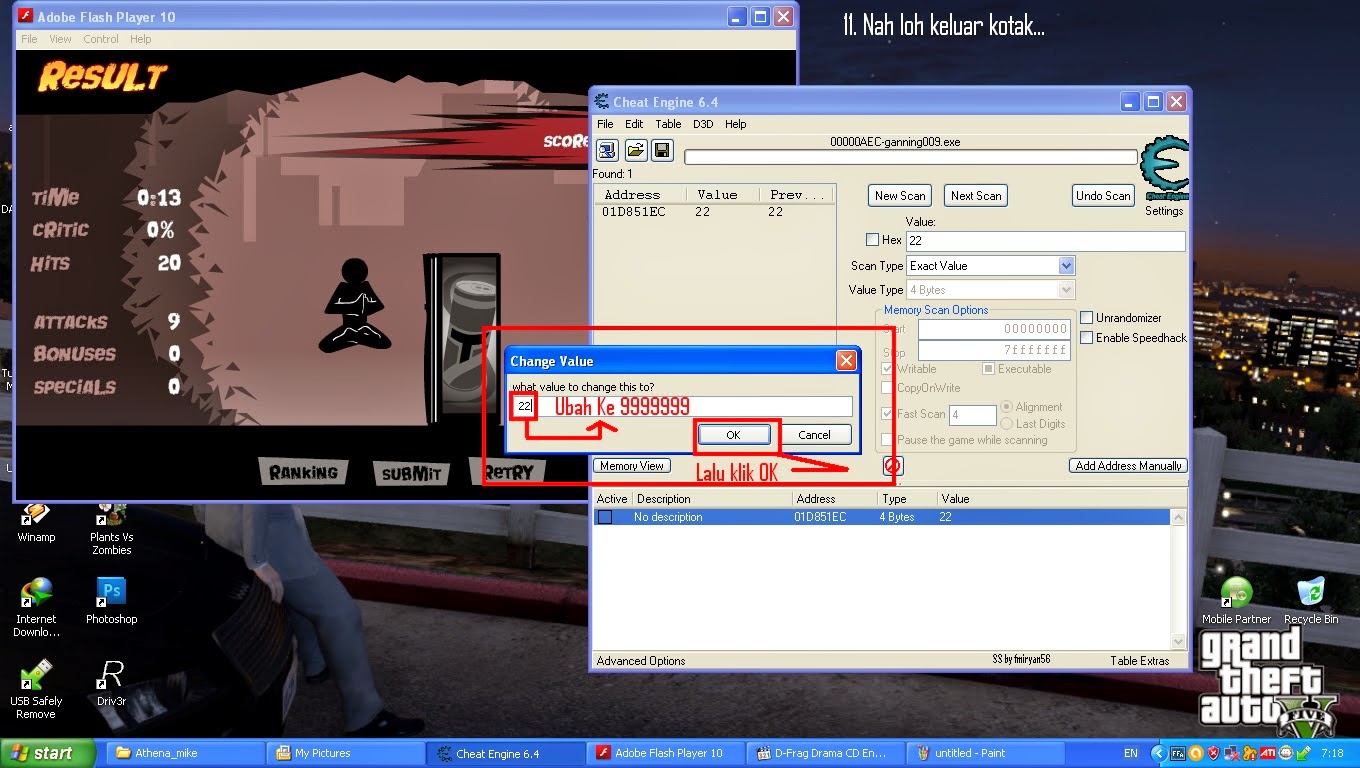1360x768 pixels.
Task: Click the address list scrollbar down arrow
Action: (x=1179, y=641)
